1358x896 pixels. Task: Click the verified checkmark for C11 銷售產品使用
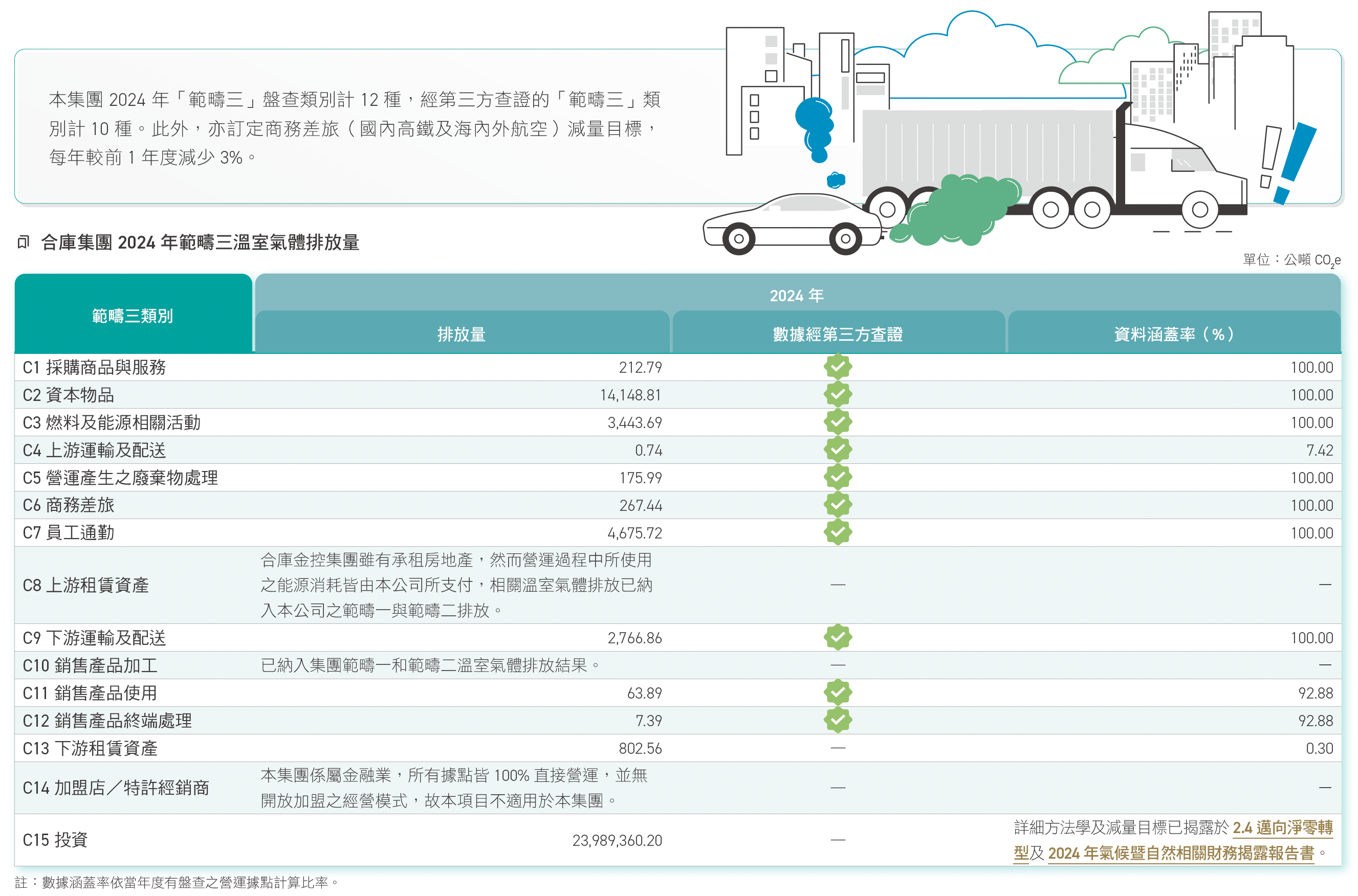coord(837,692)
